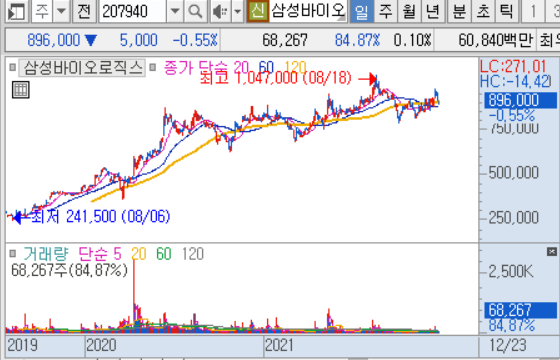560x360 pixels.
Task: Switch to the 주 weekly chart tab
Action: tap(385, 11)
